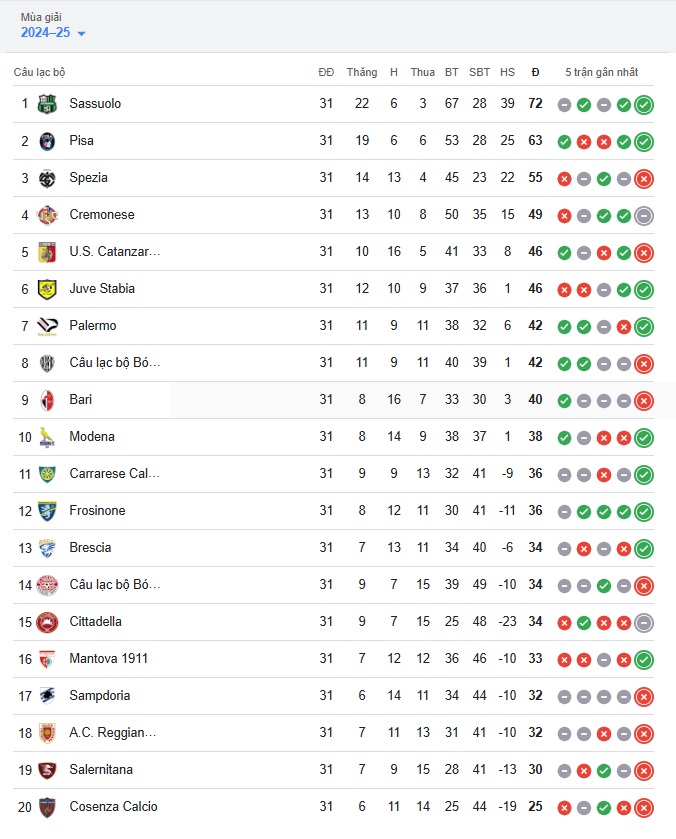This screenshot has height=839, width=676.
Task: Click the Cittadella red round crest
Action: tap(47, 622)
